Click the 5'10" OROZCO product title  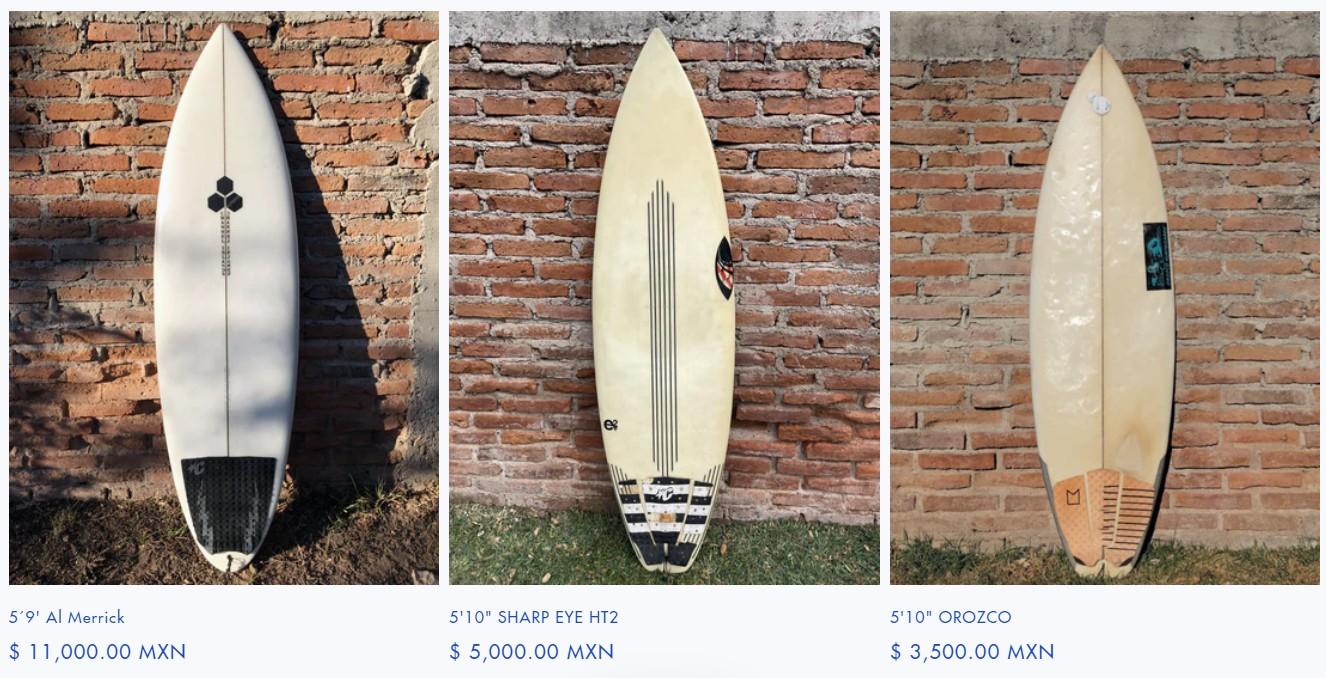pyautogui.click(x=951, y=617)
